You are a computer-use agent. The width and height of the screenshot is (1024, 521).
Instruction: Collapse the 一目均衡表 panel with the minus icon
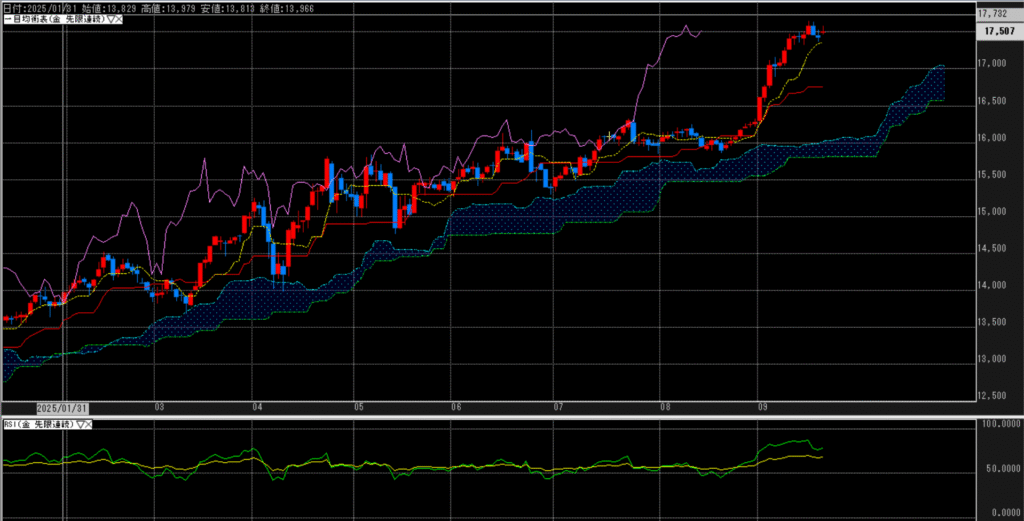(x=4, y=20)
